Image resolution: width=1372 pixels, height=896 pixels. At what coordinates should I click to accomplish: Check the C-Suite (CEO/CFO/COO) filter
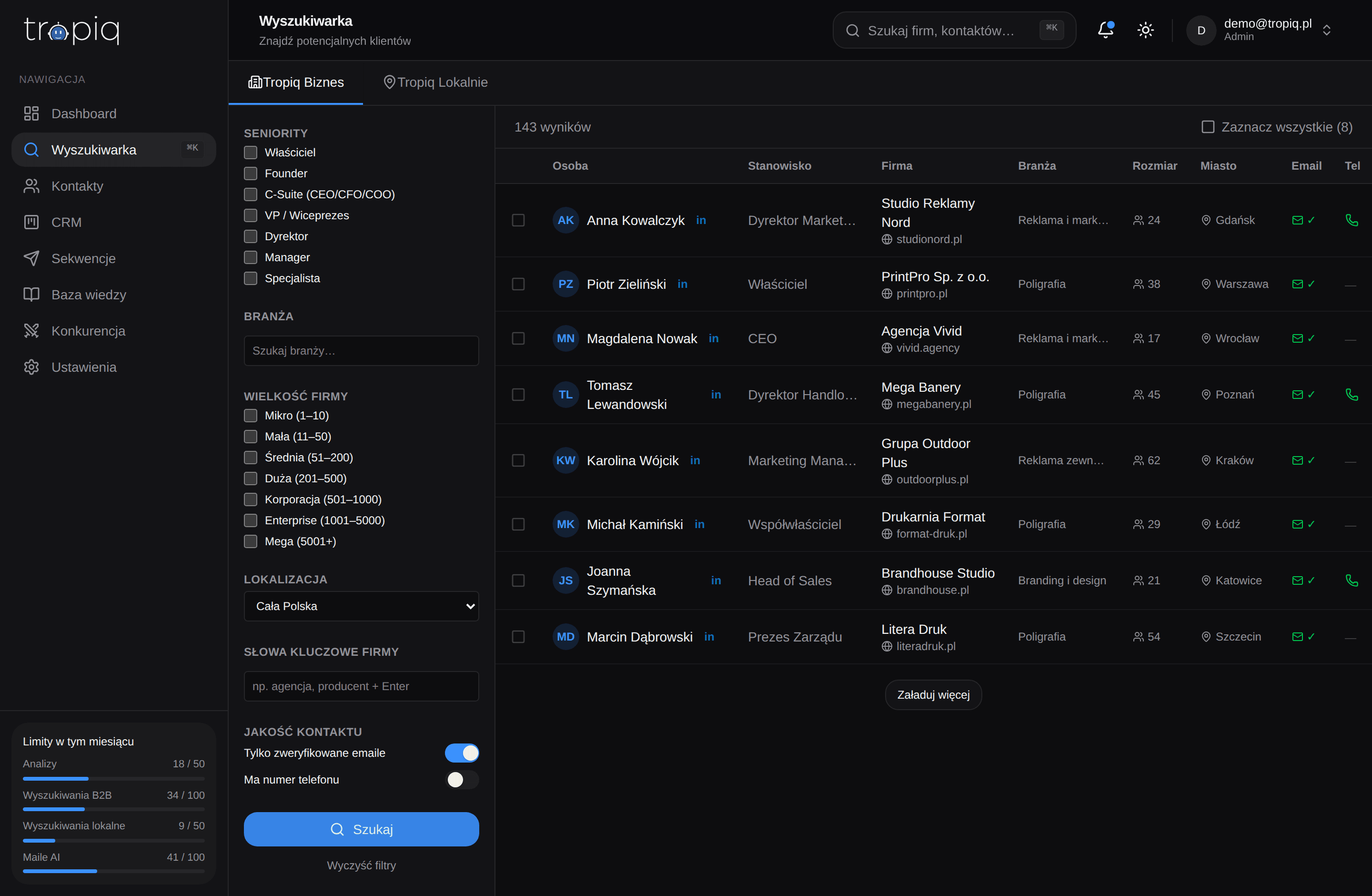(250, 195)
